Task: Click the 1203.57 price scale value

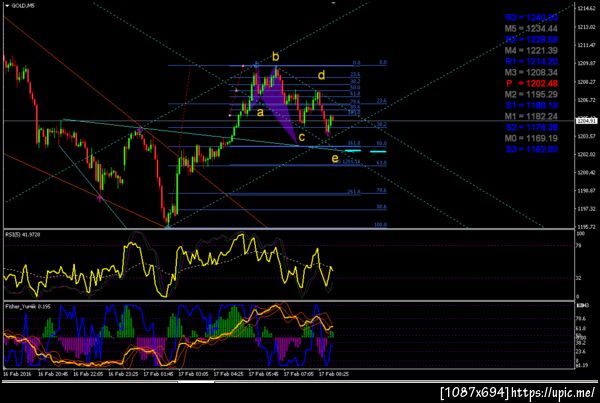Action: [586, 136]
